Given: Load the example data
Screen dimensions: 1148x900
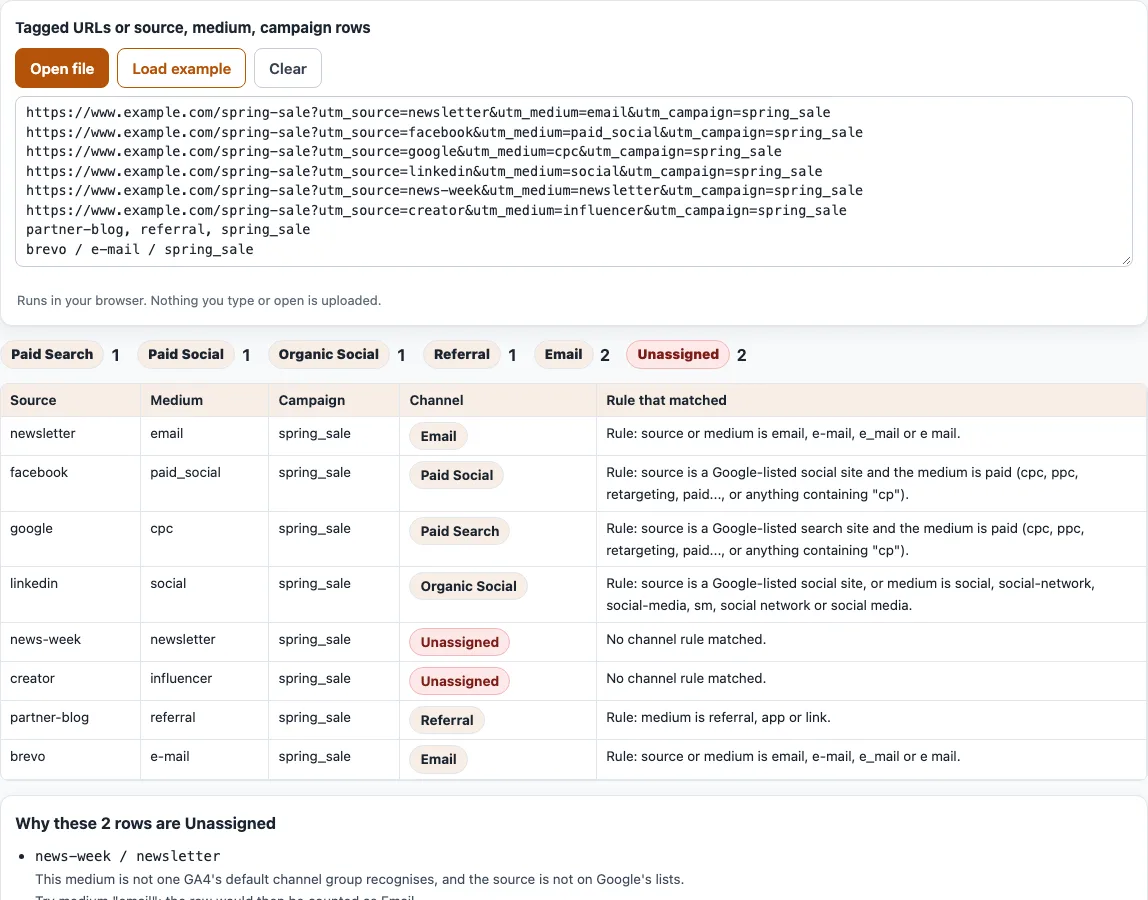Looking at the screenshot, I should [x=181, y=68].
